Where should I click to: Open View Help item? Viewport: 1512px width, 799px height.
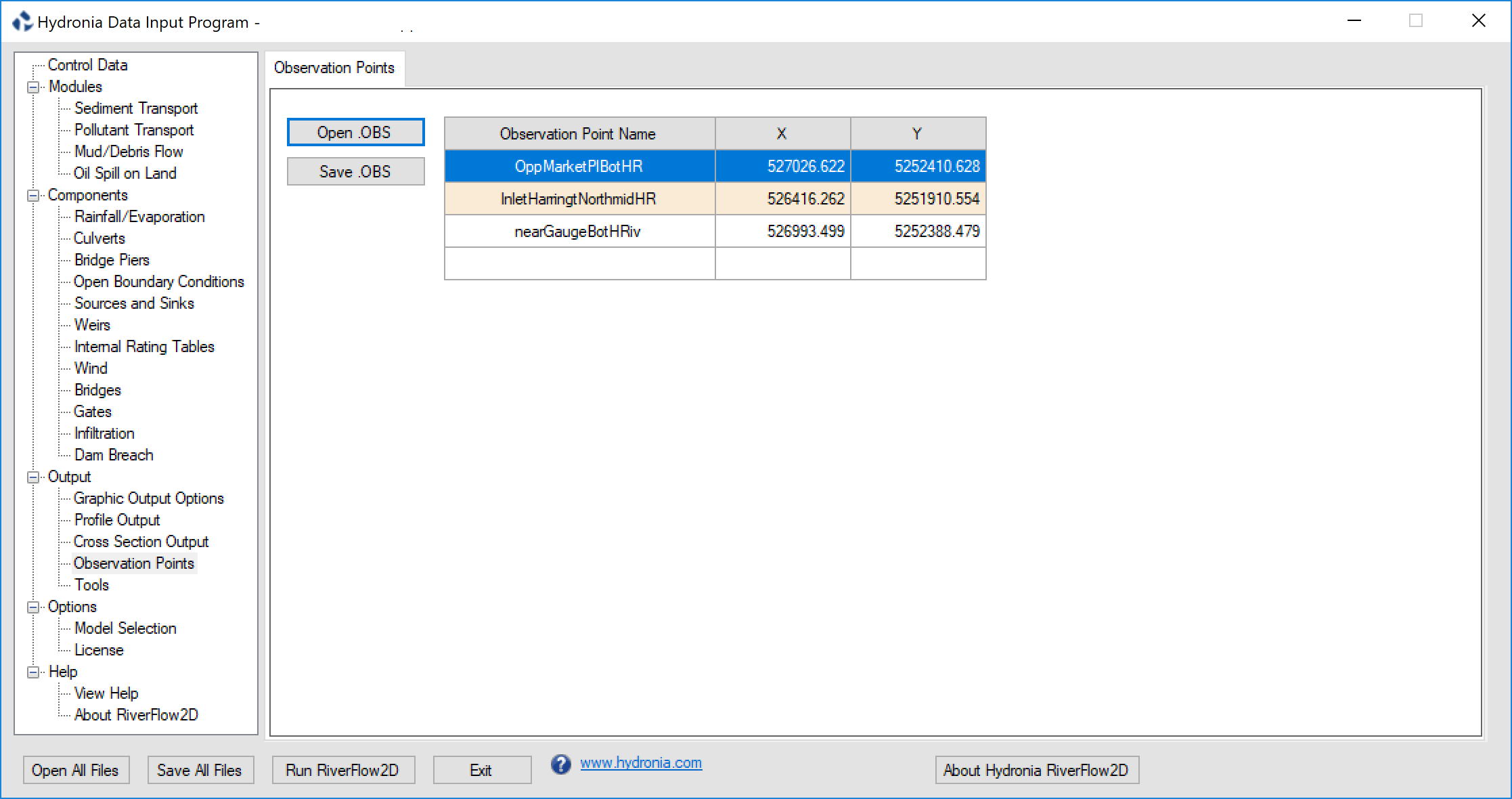(x=106, y=693)
